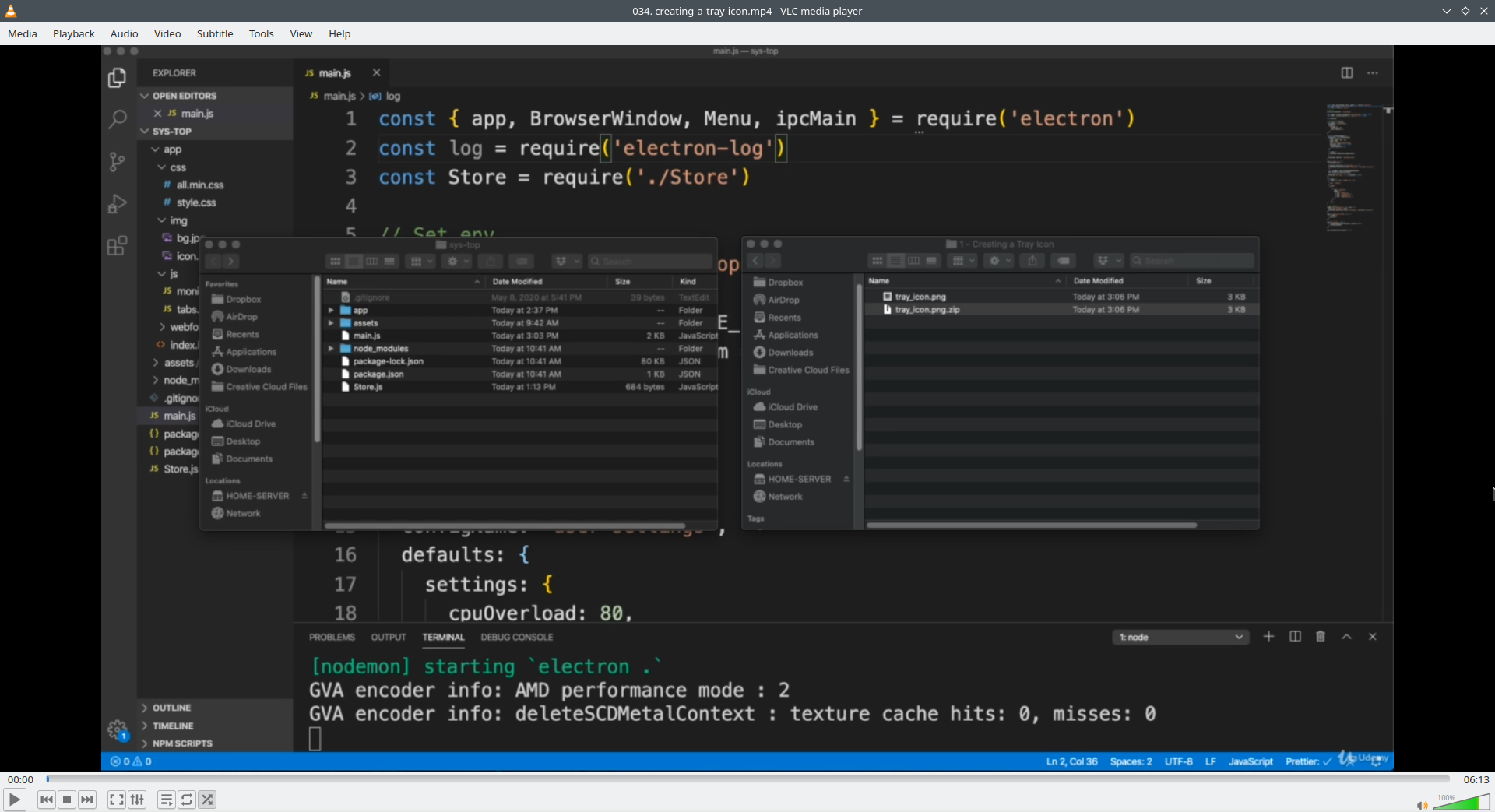The image size is (1495, 812).
Task: Kill the terminal with the trash icon
Action: [1321, 637]
